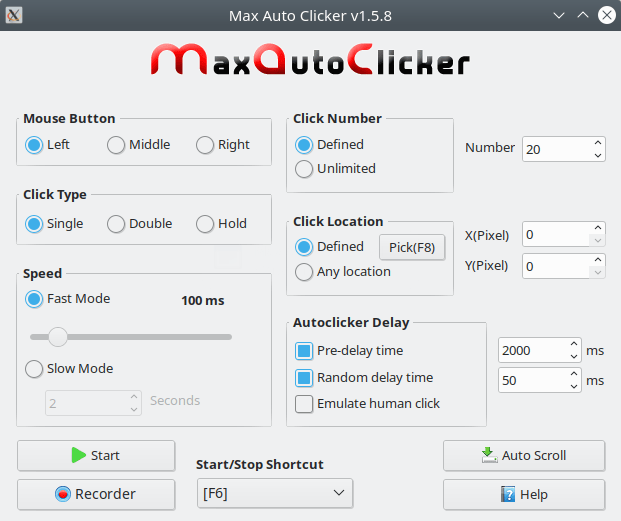The height and width of the screenshot is (521, 621).
Task: Choose Single click type
Action: coord(54,224)
